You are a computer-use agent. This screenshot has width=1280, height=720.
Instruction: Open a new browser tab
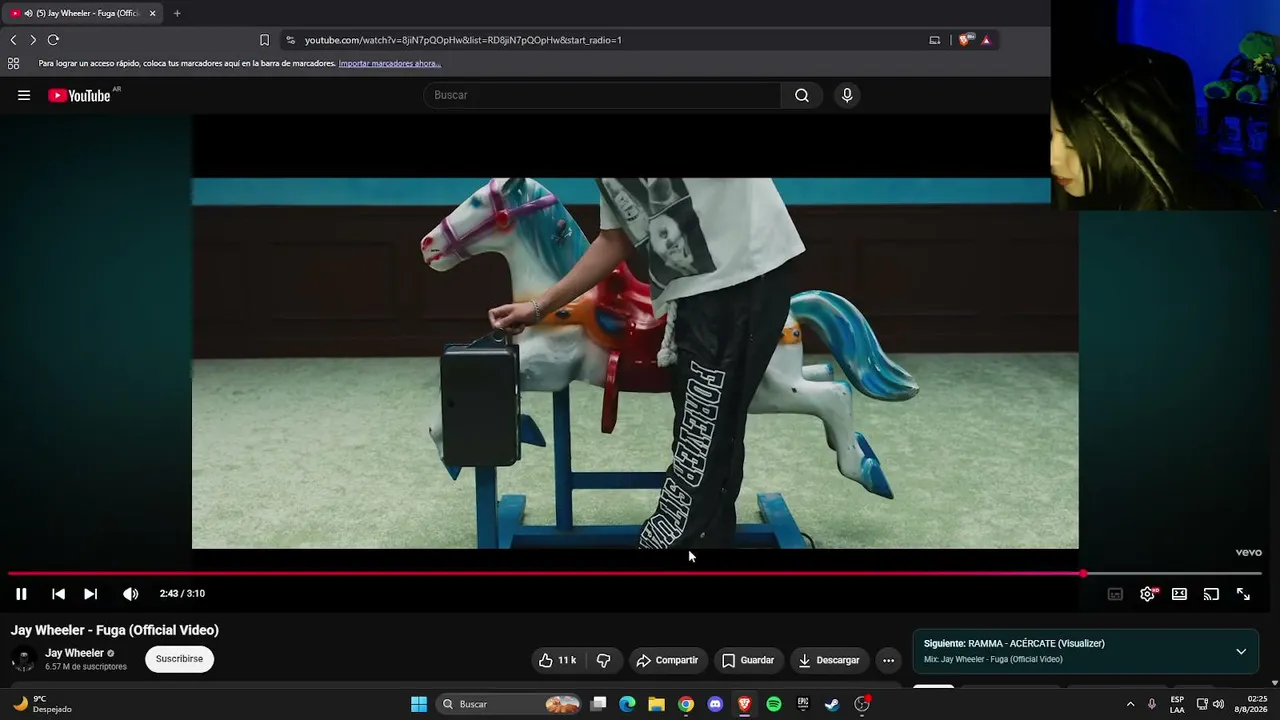coord(177,13)
